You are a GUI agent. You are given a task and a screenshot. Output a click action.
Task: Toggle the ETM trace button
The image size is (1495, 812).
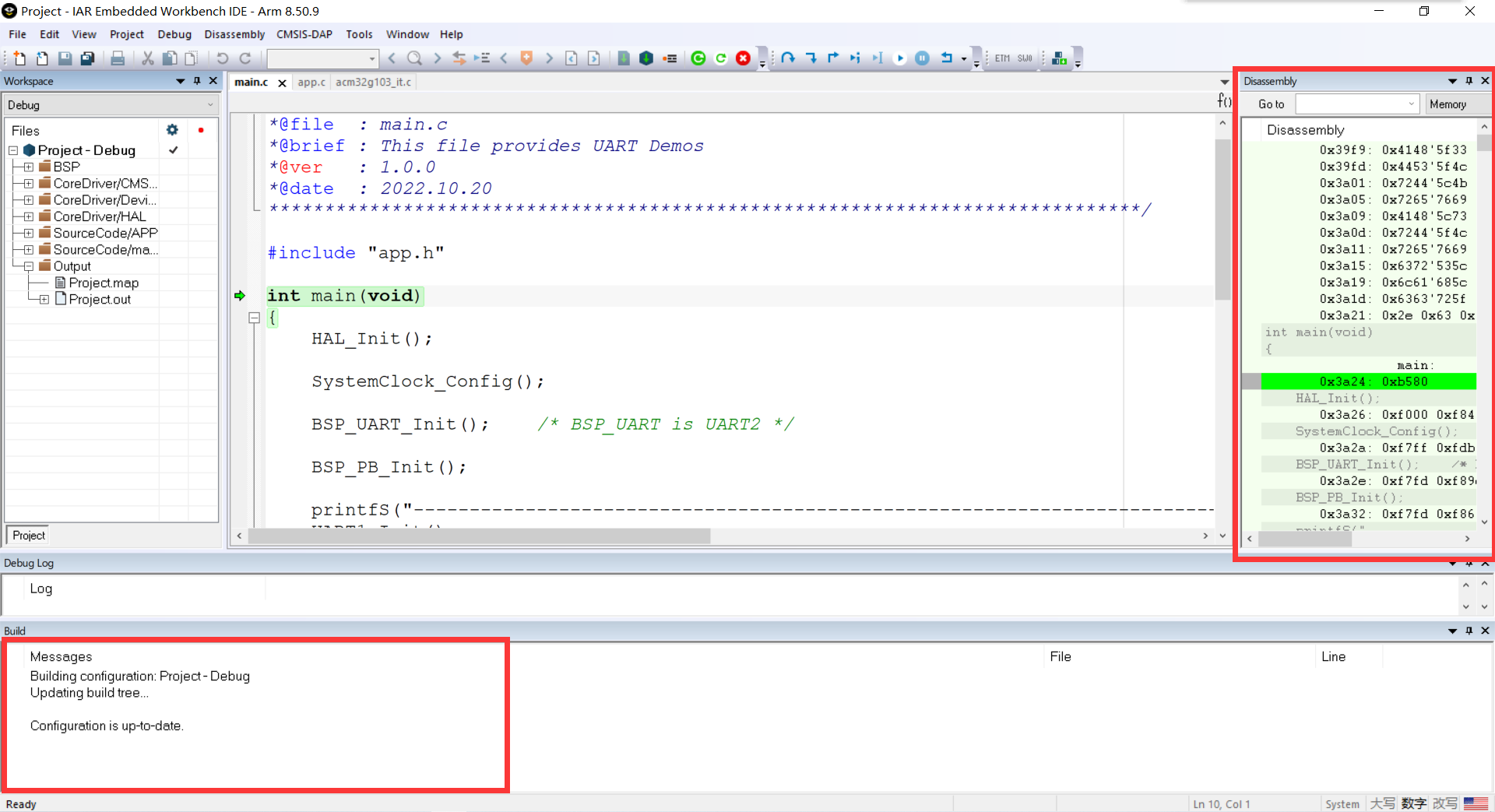[x=1002, y=58]
